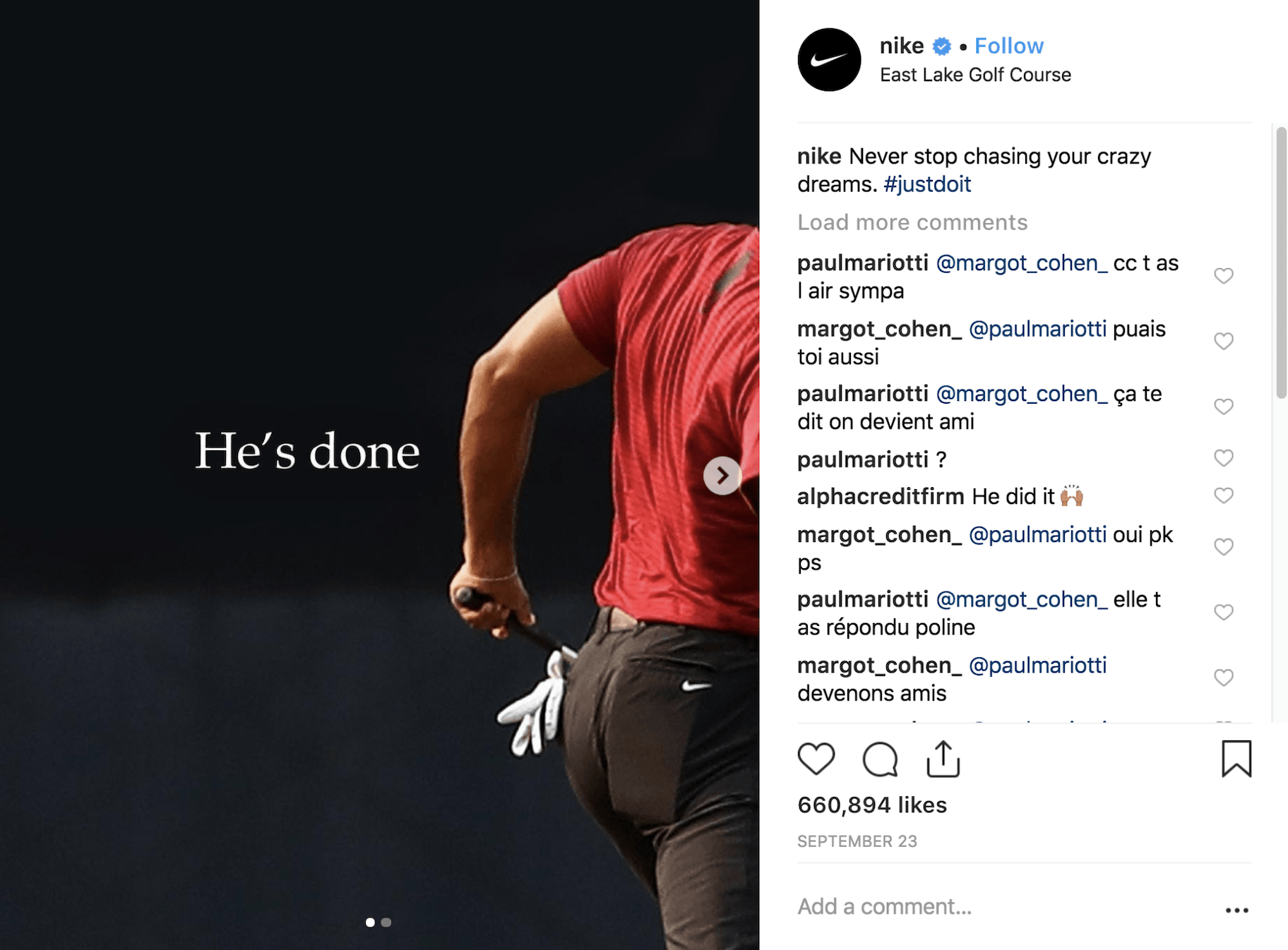
Task: Open the East Lake Golf Course location
Action: (975, 75)
